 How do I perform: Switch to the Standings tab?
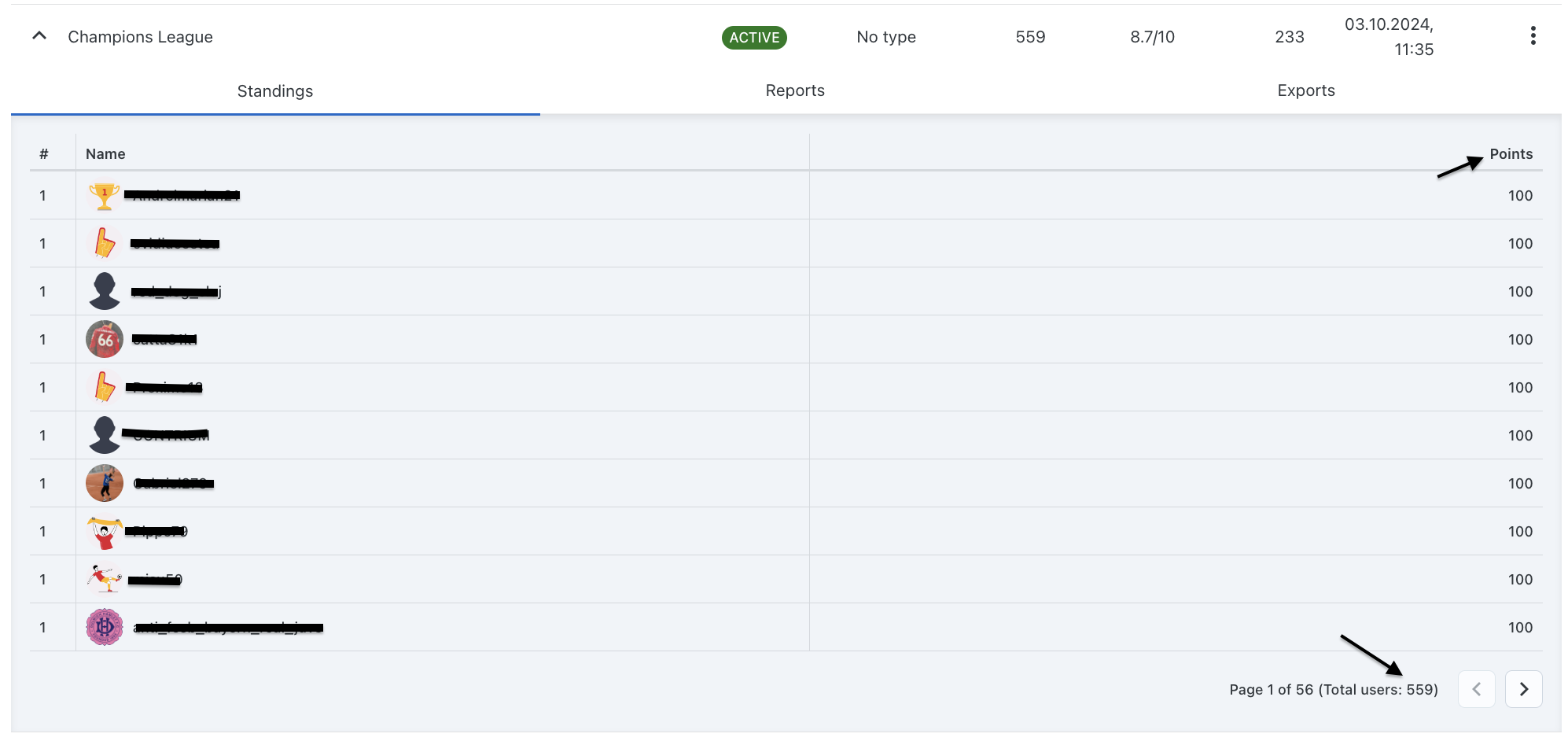[275, 91]
